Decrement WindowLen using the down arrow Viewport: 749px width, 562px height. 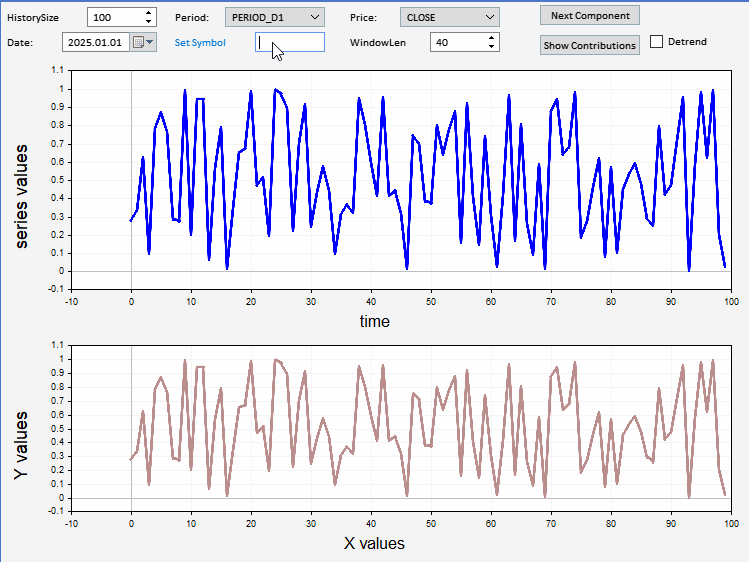point(492,46)
